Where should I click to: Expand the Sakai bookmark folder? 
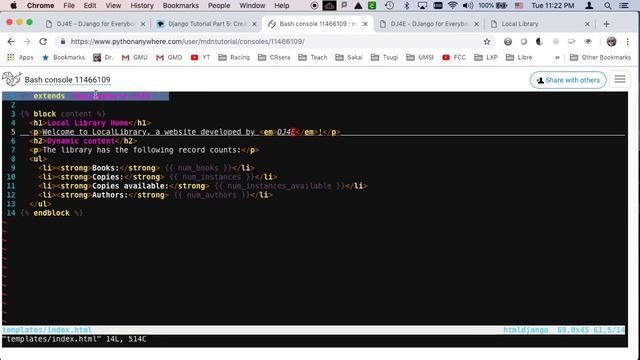tap(349, 58)
